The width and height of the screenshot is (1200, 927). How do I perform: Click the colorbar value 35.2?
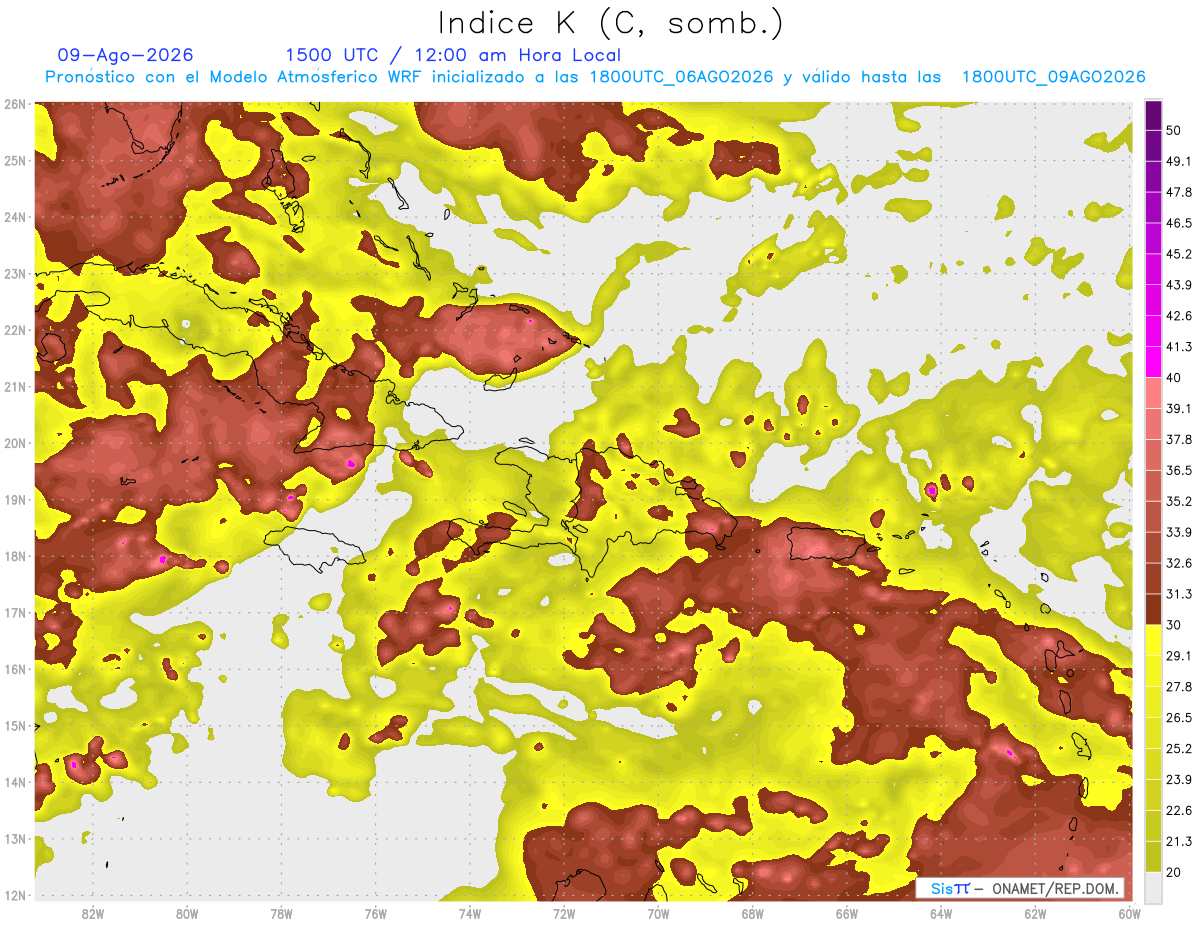click(1179, 501)
